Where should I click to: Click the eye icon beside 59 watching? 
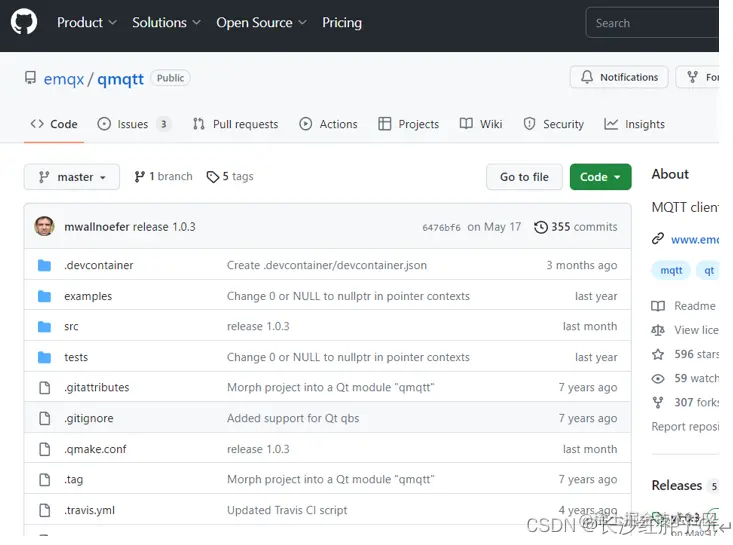(658, 379)
